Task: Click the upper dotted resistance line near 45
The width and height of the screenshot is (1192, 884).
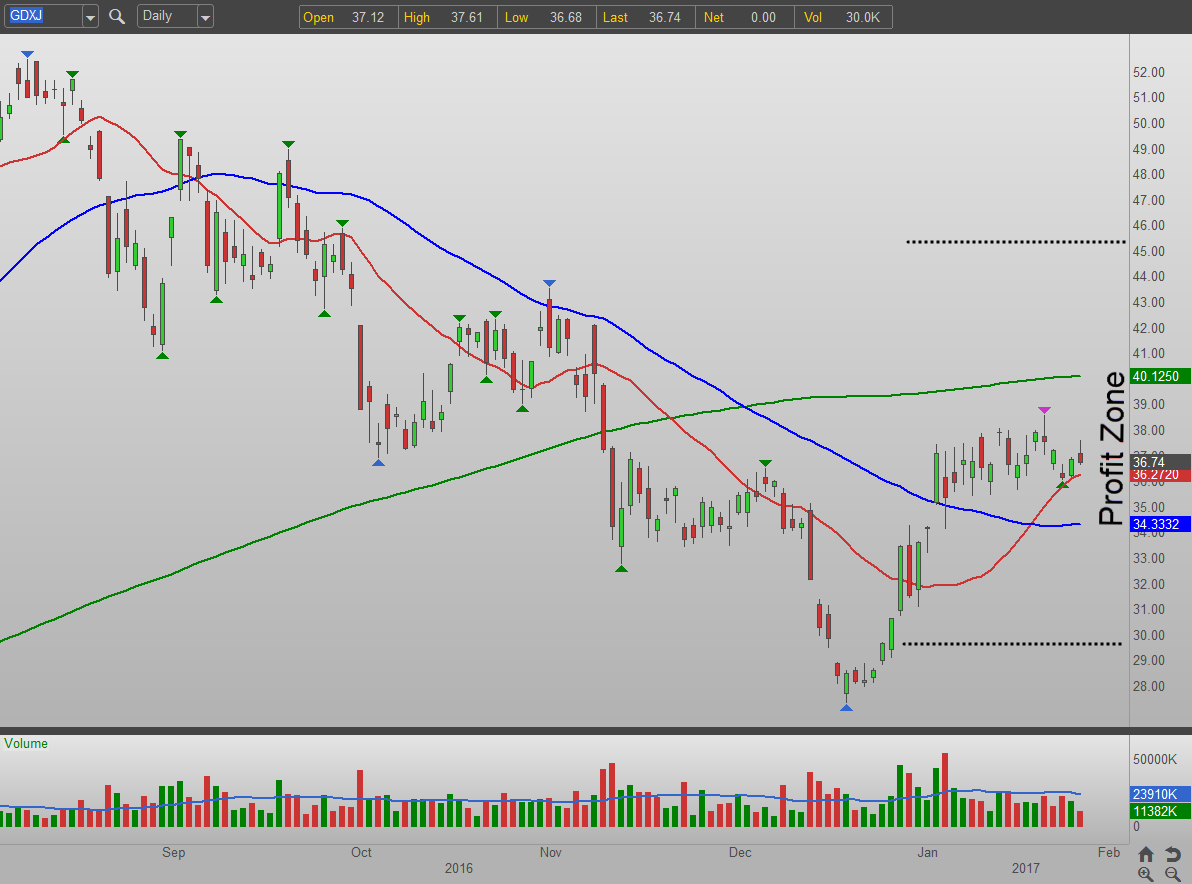Action: (1016, 242)
